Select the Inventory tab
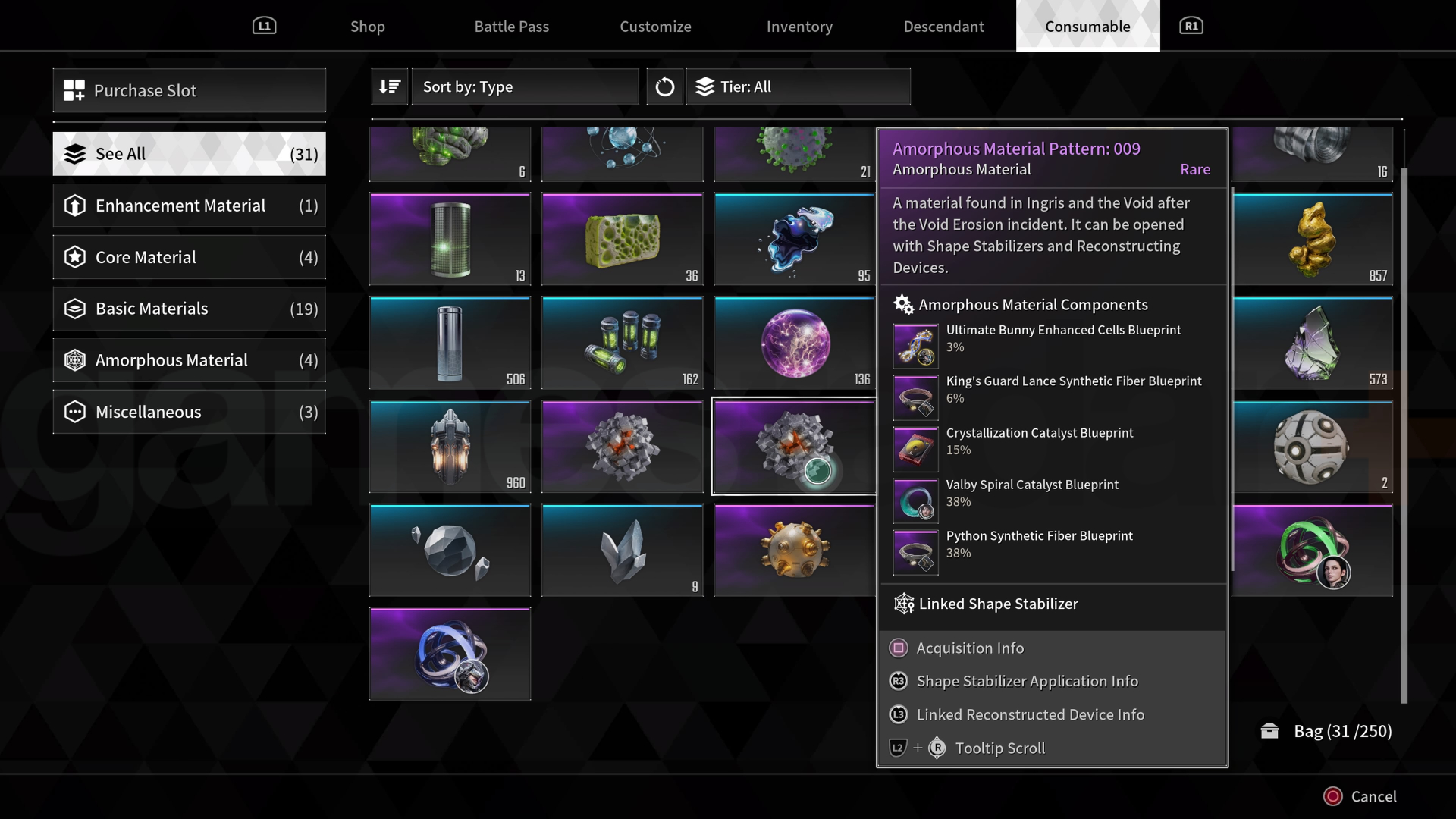1456x819 pixels. (x=799, y=25)
